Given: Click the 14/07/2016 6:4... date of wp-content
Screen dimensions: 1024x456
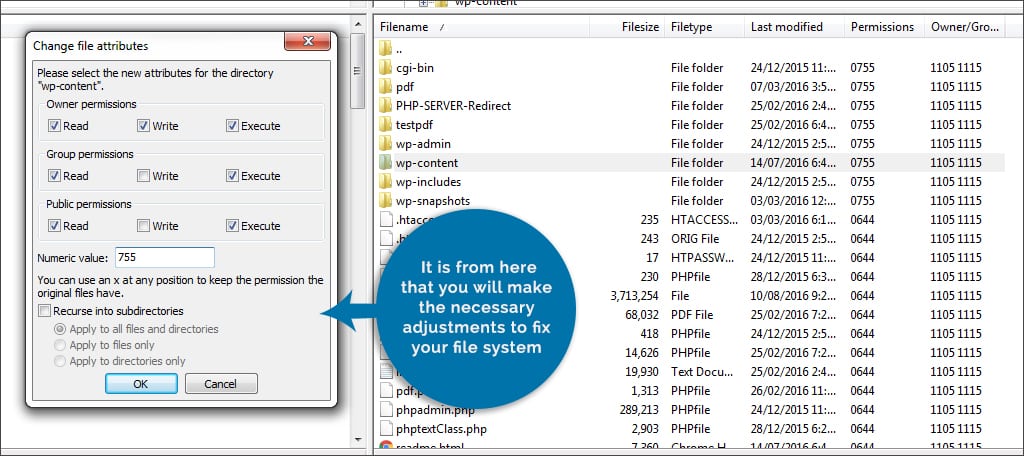Looking at the screenshot, I should tap(793, 163).
